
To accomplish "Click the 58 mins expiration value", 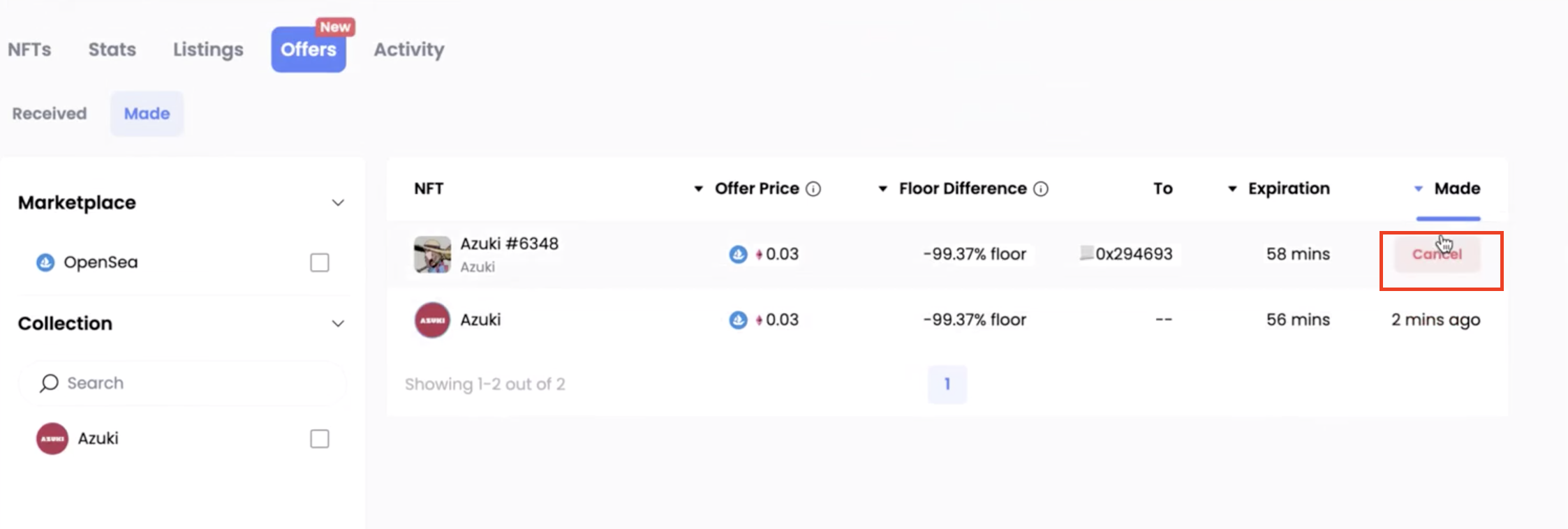I will pos(1298,254).
